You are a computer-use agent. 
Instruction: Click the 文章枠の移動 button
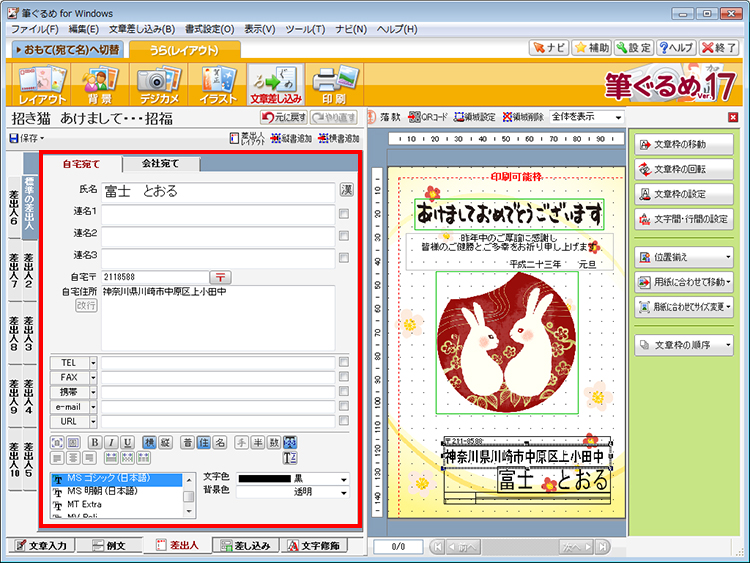coord(684,144)
